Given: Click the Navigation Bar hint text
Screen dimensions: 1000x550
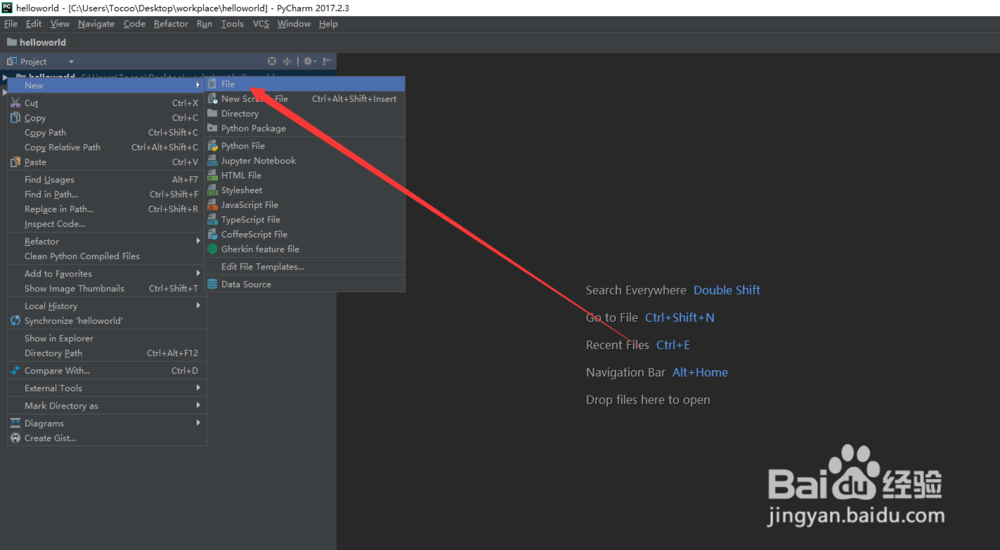Looking at the screenshot, I should click(x=625, y=373).
